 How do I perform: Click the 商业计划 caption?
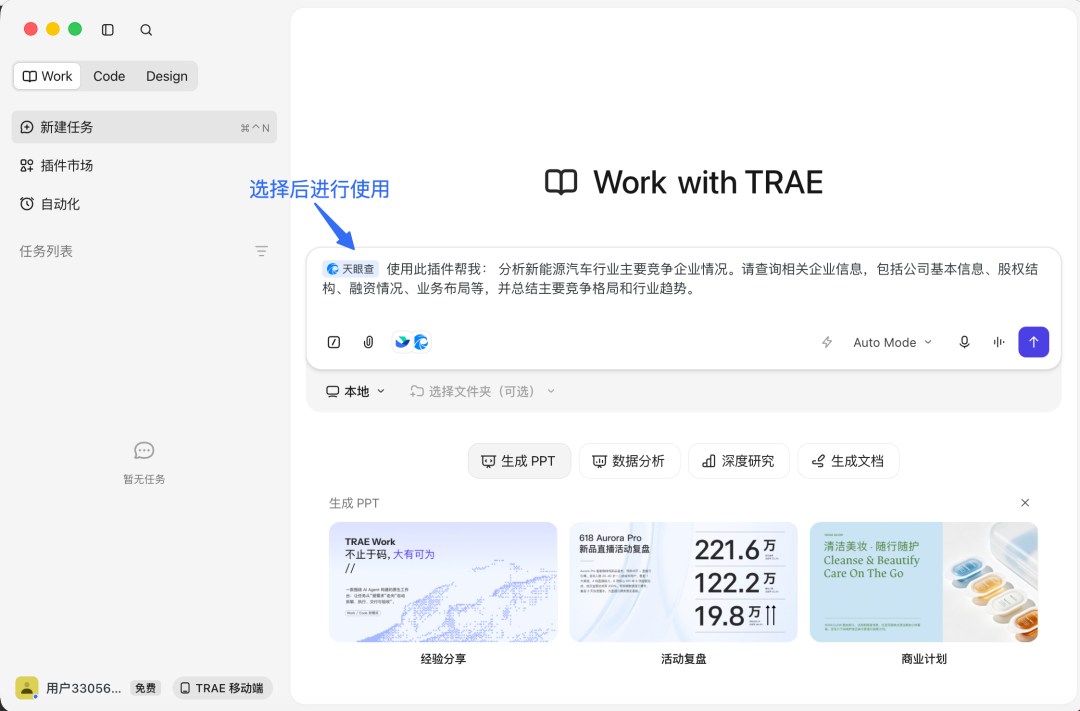(924, 659)
